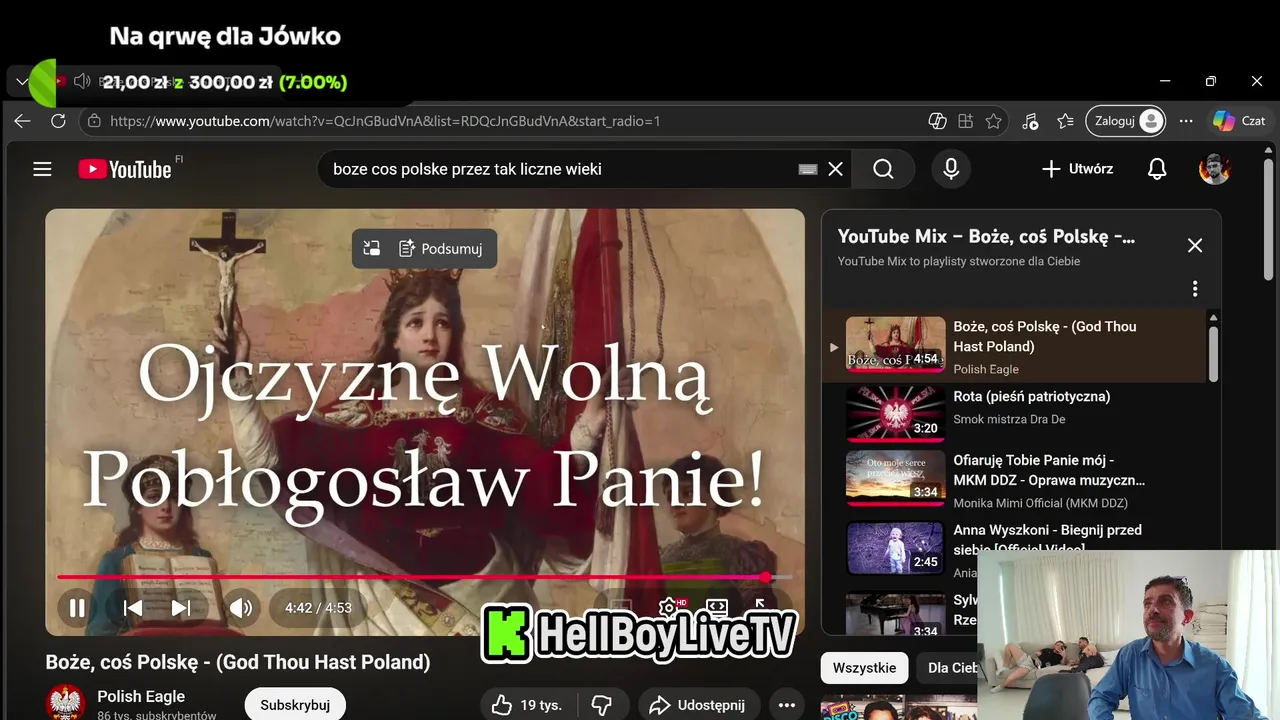Expand tab actions chevron at top-left
1280x720 pixels.
click(x=22, y=82)
